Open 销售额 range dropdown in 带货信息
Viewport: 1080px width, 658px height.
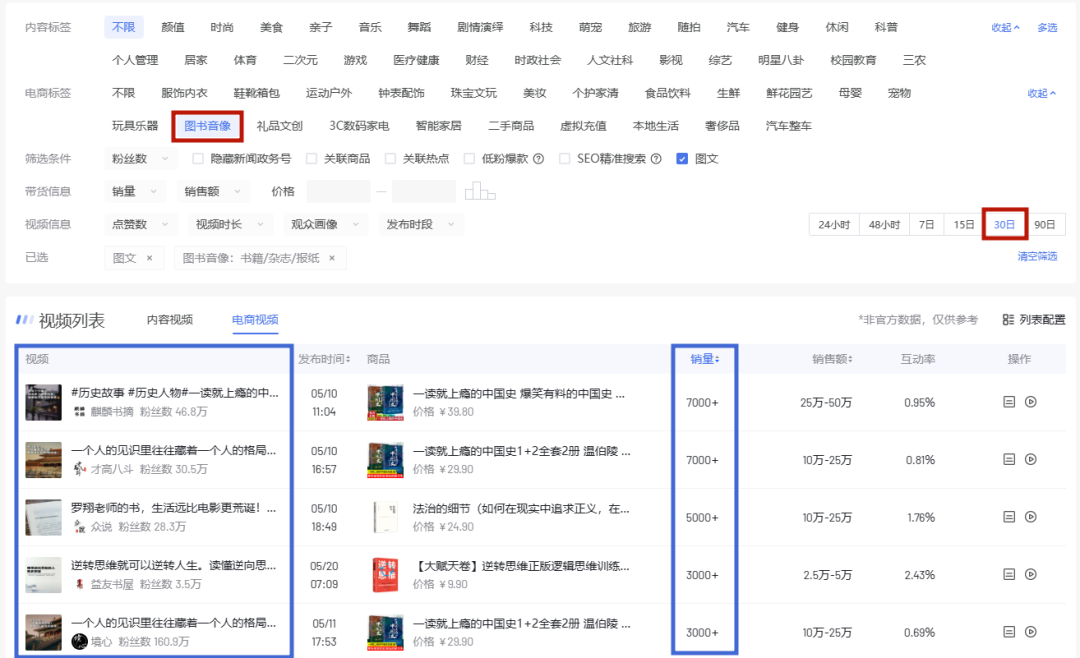pyautogui.click(x=213, y=191)
